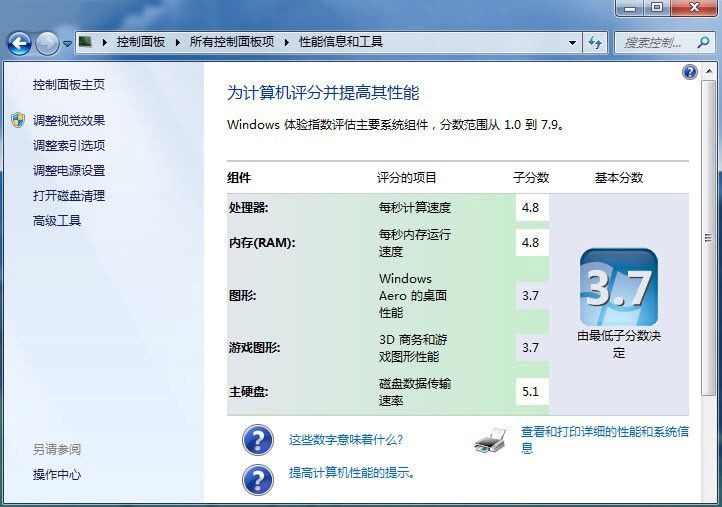Click the search magnifier icon
Viewport: 722px width, 507px height.
click(x=703, y=43)
